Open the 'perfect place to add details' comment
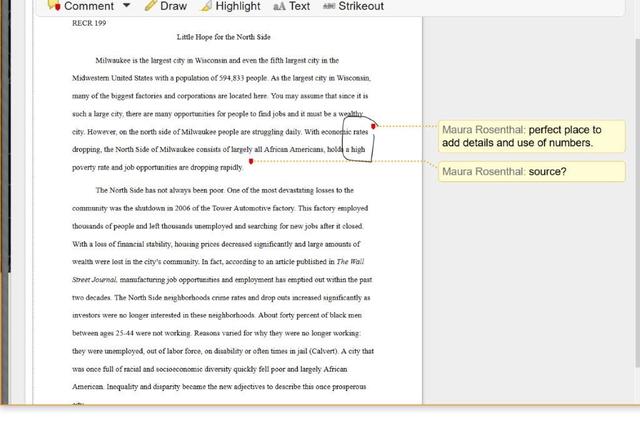 (x=531, y=136)
